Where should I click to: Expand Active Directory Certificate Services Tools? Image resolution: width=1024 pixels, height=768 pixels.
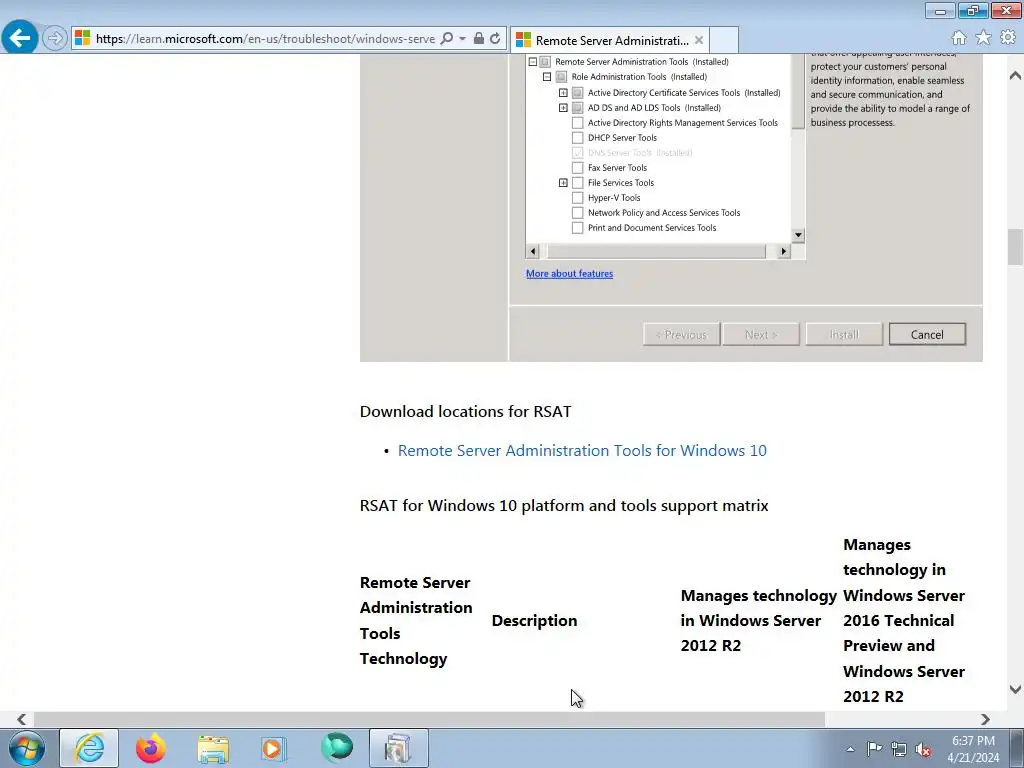tap(563, 93)
